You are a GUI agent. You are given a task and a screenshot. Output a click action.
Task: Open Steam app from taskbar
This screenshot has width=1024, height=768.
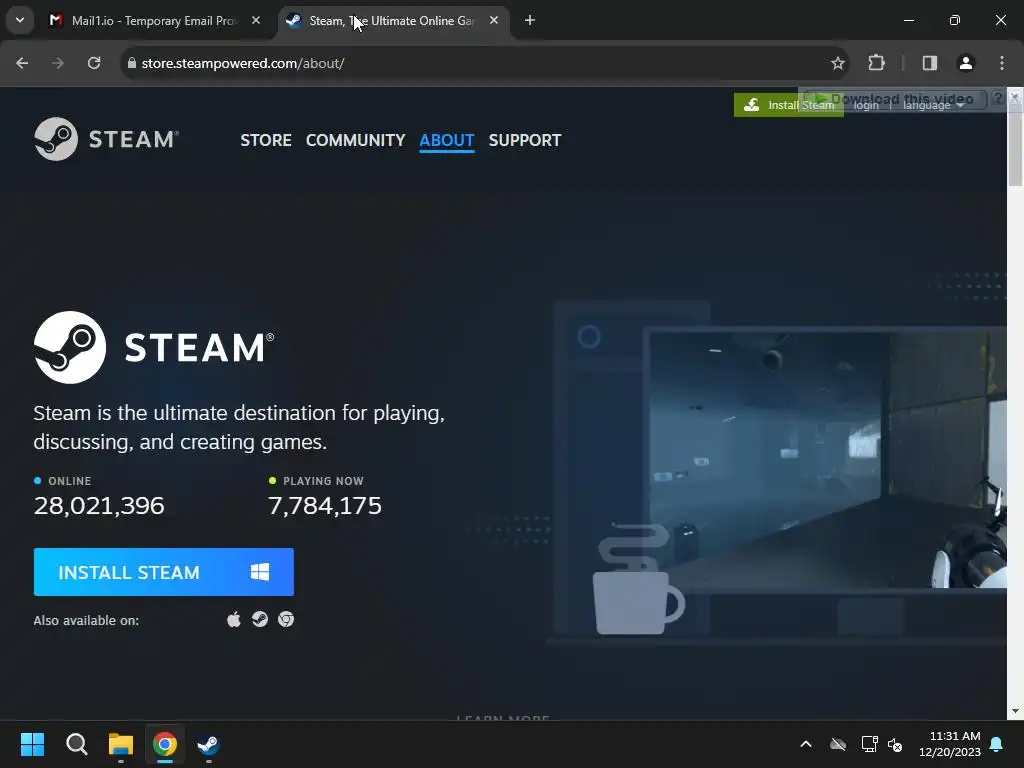[208, 744]
